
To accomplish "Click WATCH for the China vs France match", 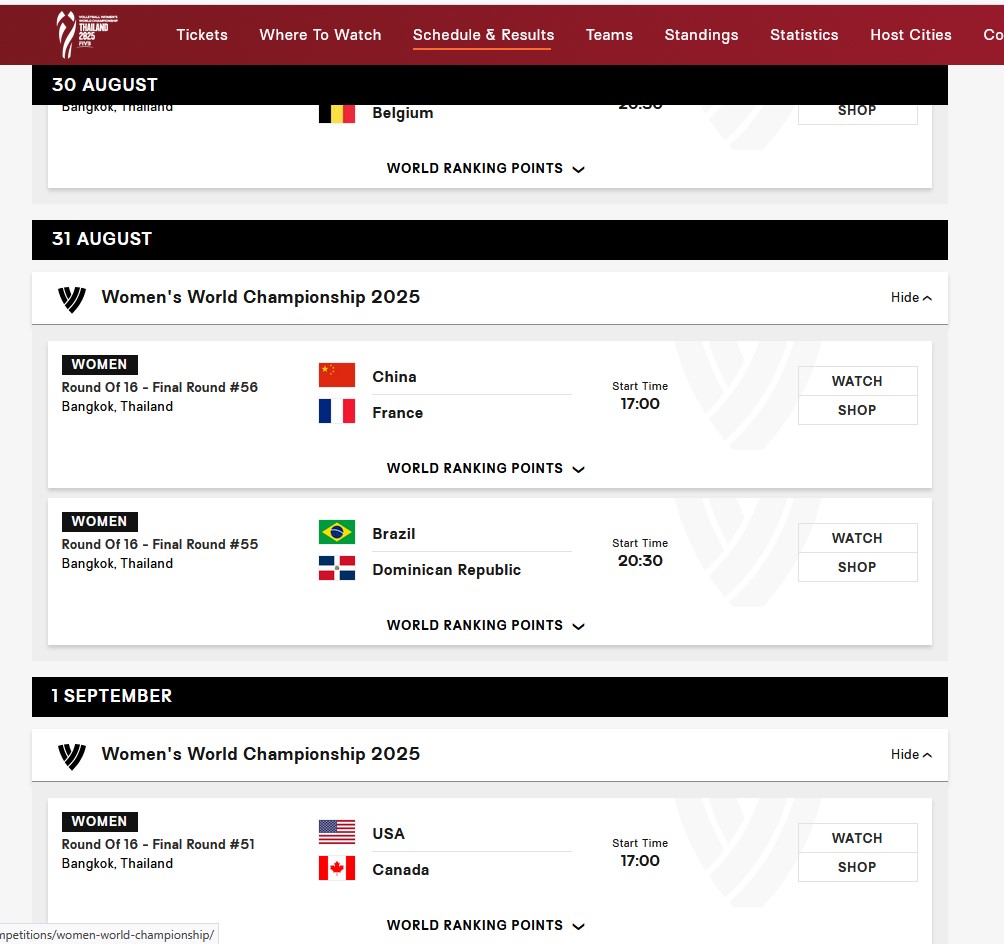I will 857,381.
